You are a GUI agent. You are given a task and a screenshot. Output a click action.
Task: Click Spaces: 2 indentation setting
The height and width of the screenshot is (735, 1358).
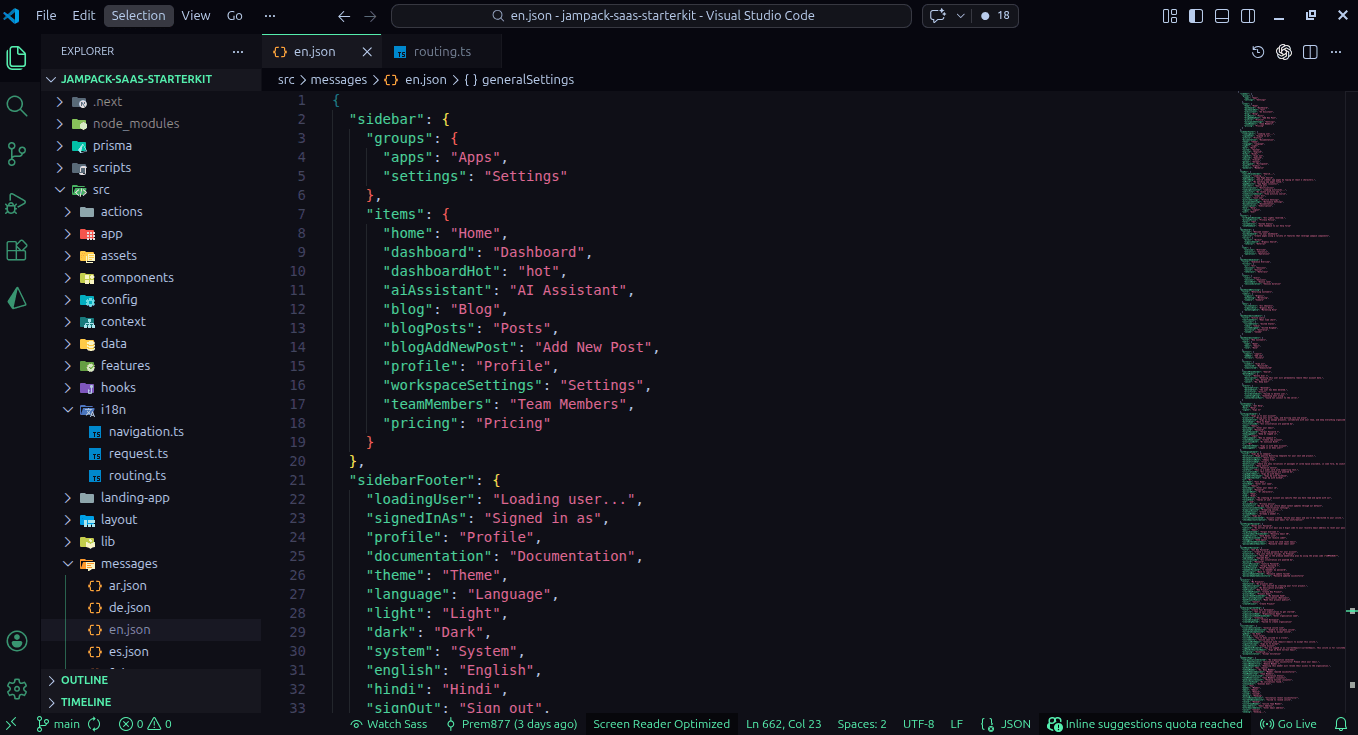pyautogui.click(x=862, y=724)
